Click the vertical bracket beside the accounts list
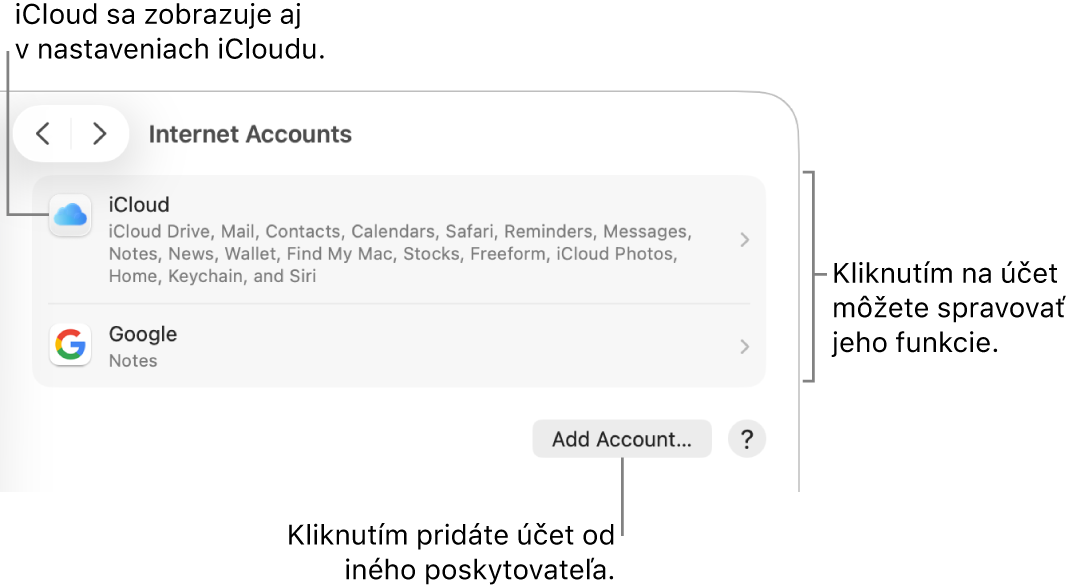Screen dimensions: 1075x588 810,276
